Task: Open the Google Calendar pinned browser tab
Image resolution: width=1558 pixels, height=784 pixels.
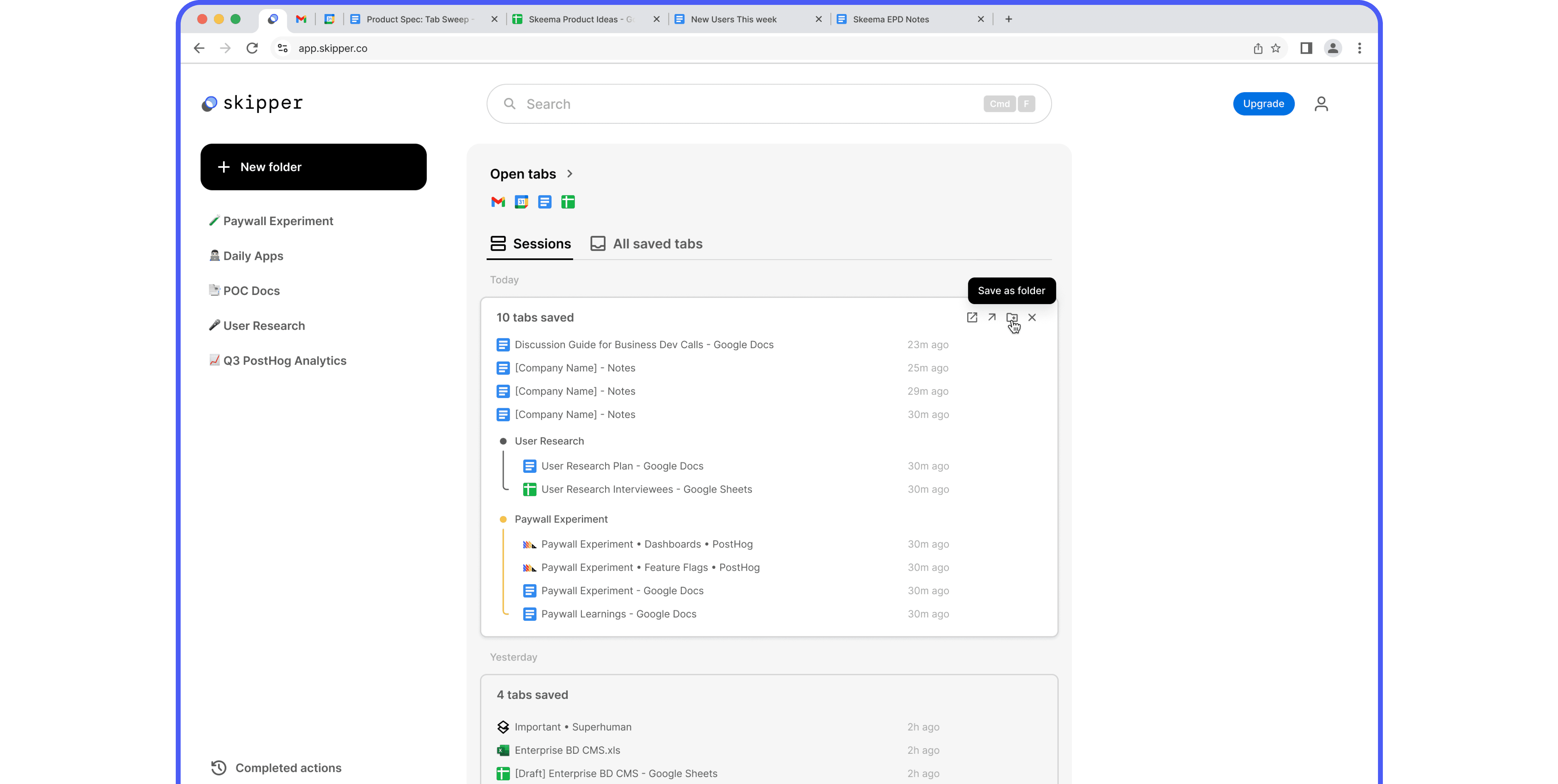Action: (x=329, y=19)
